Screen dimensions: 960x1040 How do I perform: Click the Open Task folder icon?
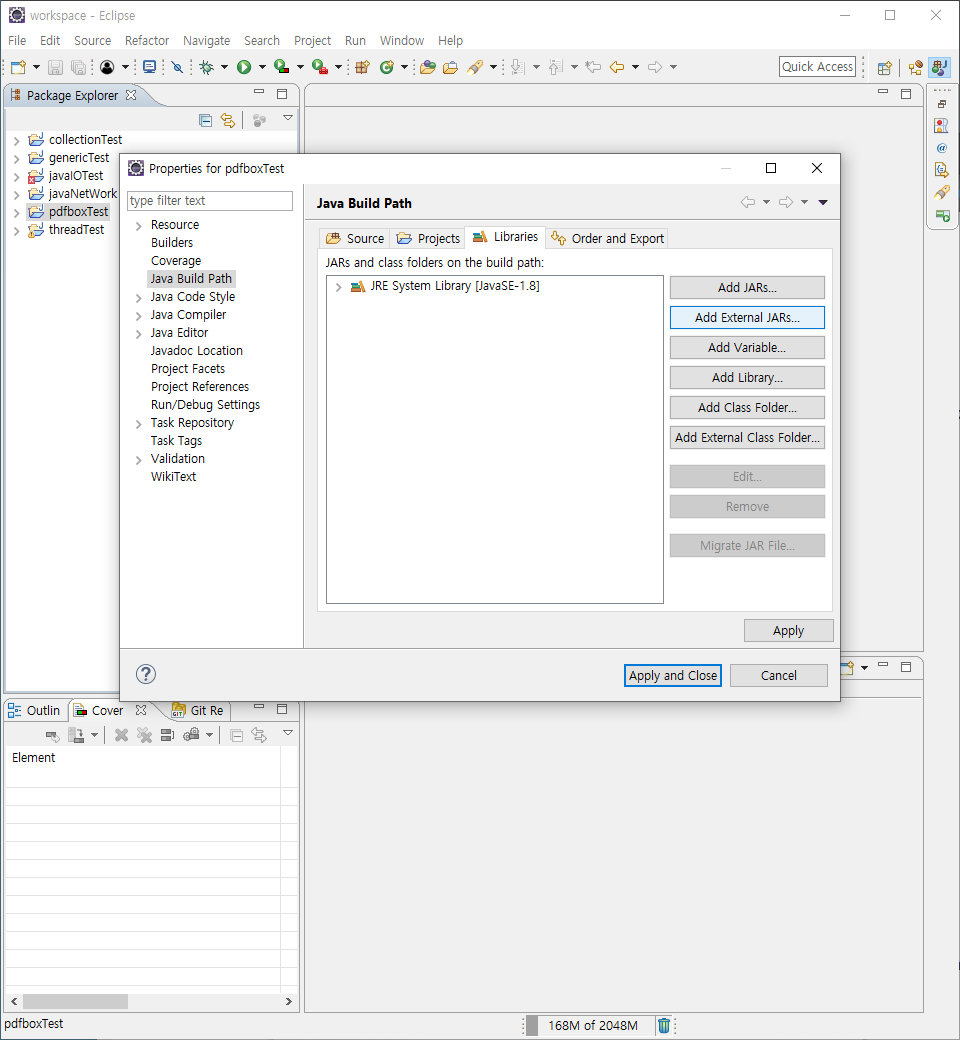tap(450, 67)
